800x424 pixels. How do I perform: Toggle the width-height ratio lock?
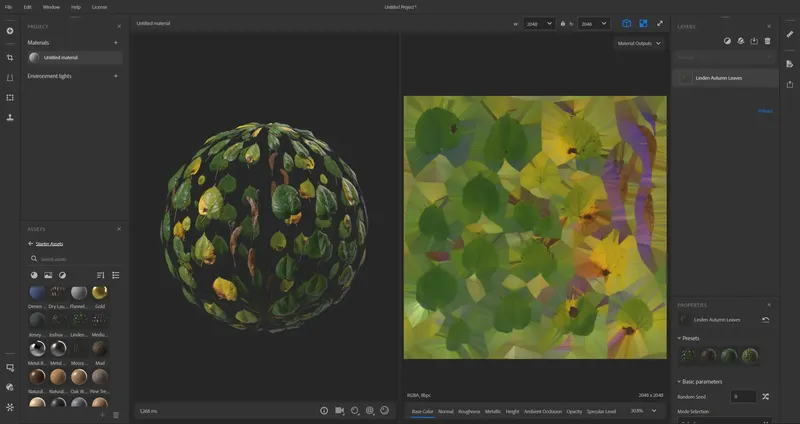(x=564, y=23)
